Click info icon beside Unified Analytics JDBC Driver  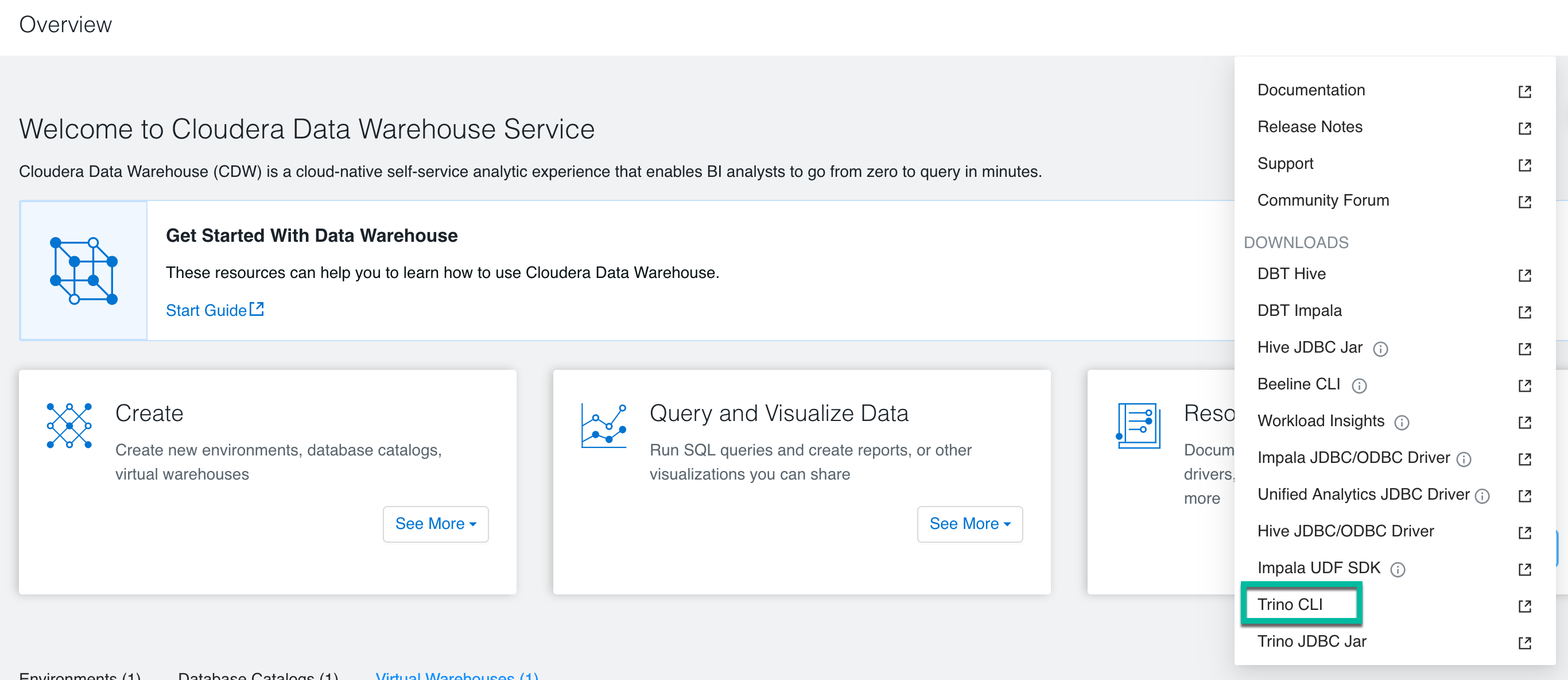click(1482, 496)
